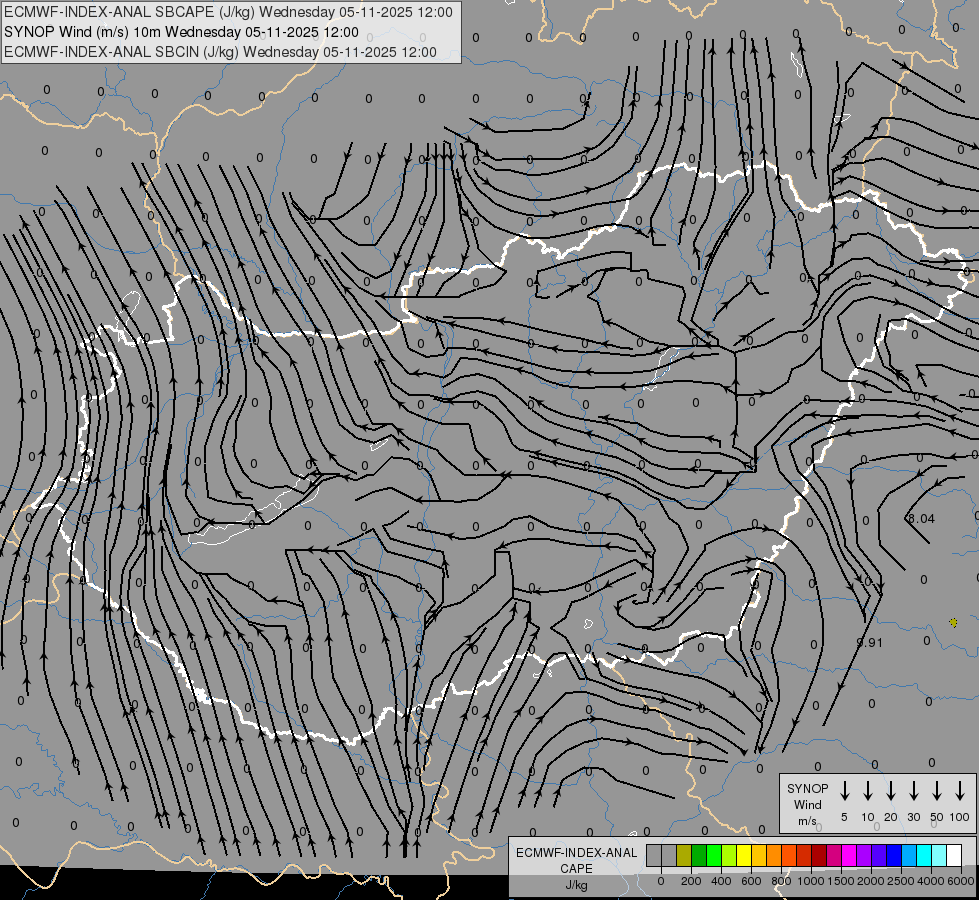Click the 400 tick on CAPE scale
979x900 pixels.
tap(721, 881)
